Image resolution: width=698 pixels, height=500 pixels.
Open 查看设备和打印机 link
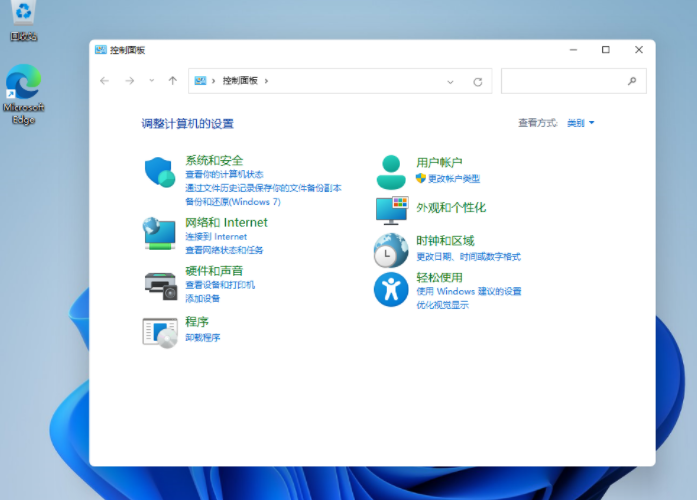pos(220,285)
